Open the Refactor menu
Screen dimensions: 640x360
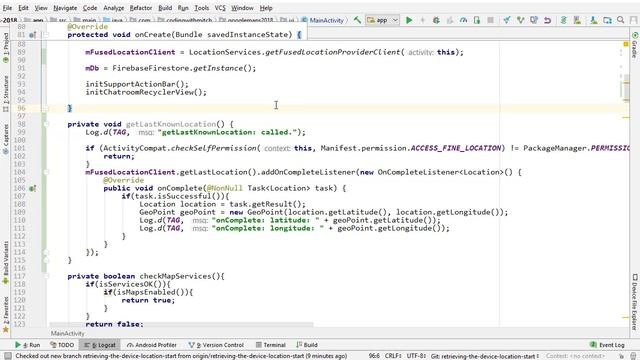click(x=141, y=8)
